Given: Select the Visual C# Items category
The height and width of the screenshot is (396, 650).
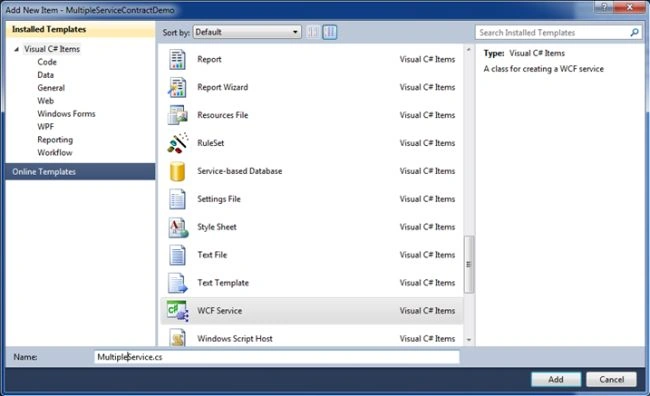Looking at the screenshot, I should click(52, 49).
